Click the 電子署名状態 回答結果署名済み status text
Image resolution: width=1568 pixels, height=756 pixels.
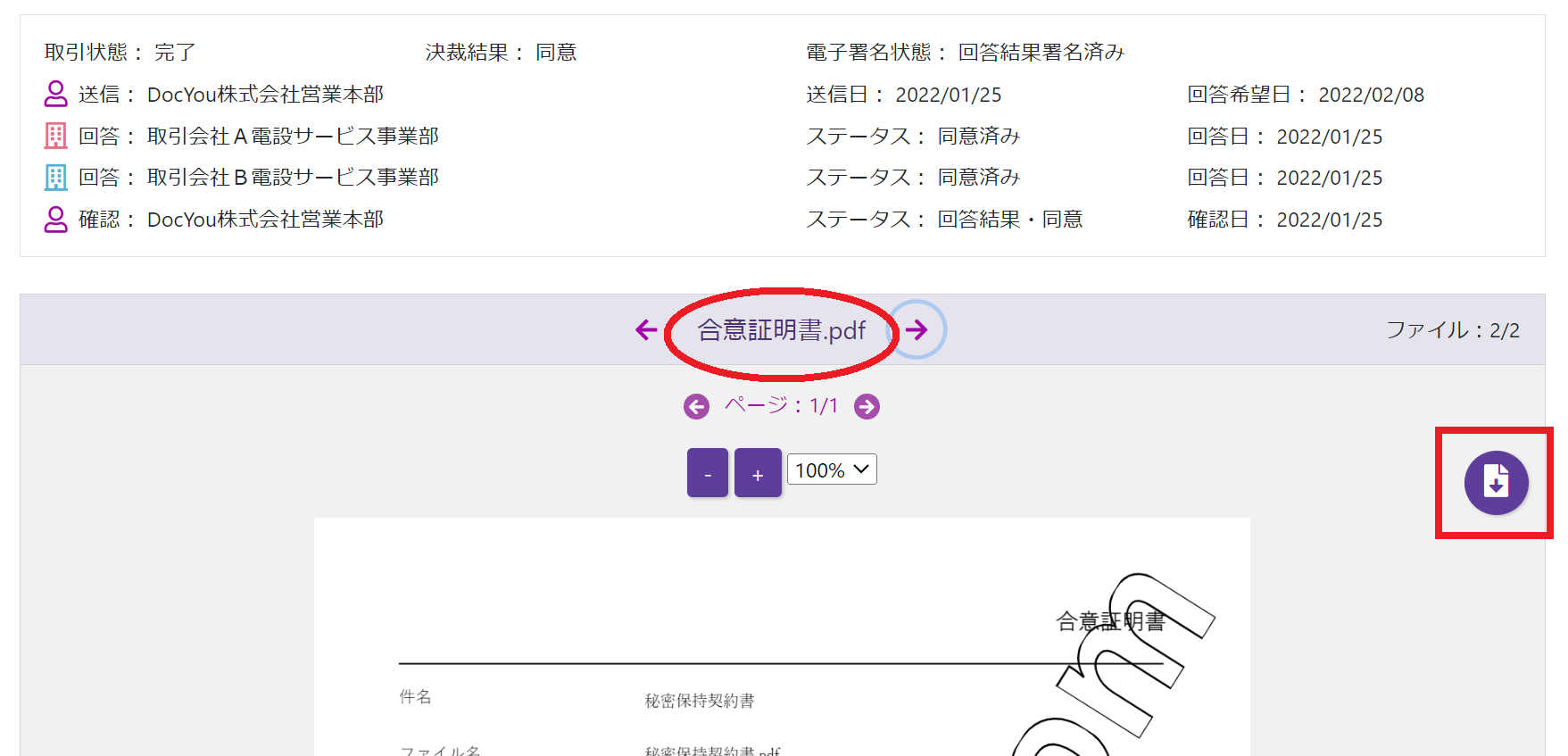965,53
